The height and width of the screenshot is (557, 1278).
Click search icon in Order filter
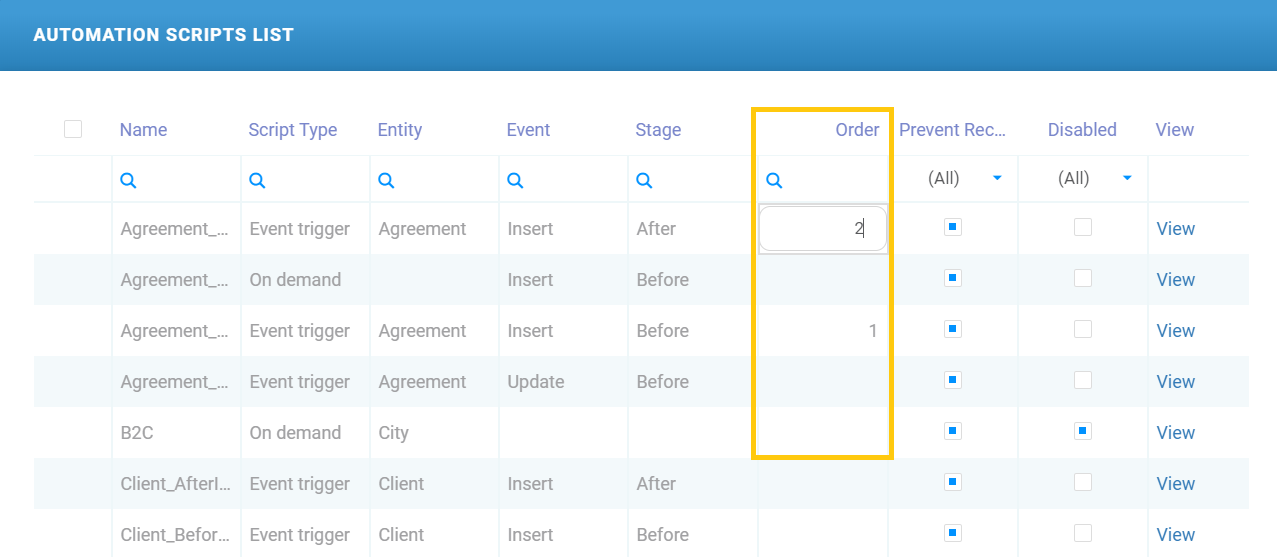tap(773, 180)
